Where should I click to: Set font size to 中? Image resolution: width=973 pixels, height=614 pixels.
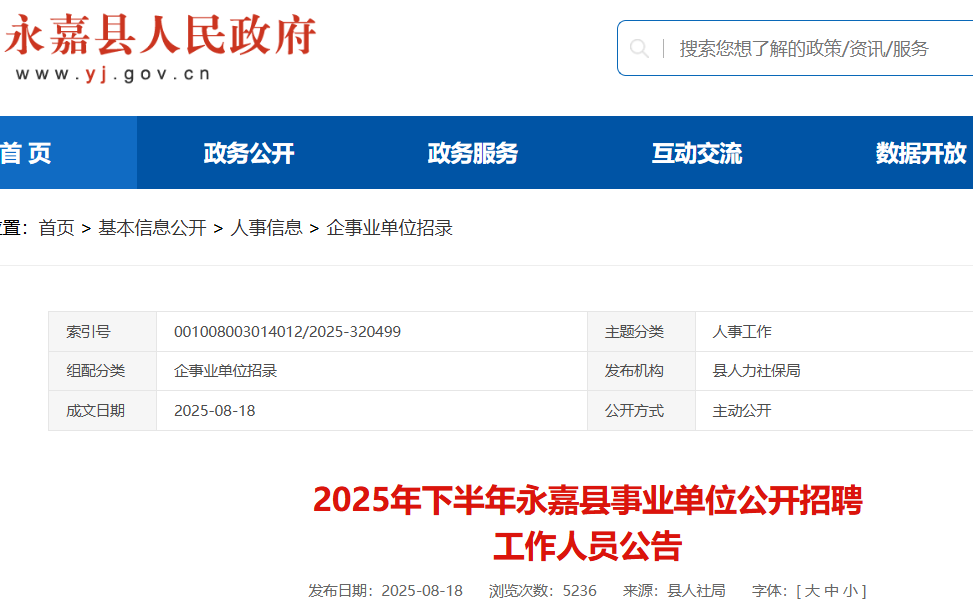pyautogui.click(x=831, y=590)
